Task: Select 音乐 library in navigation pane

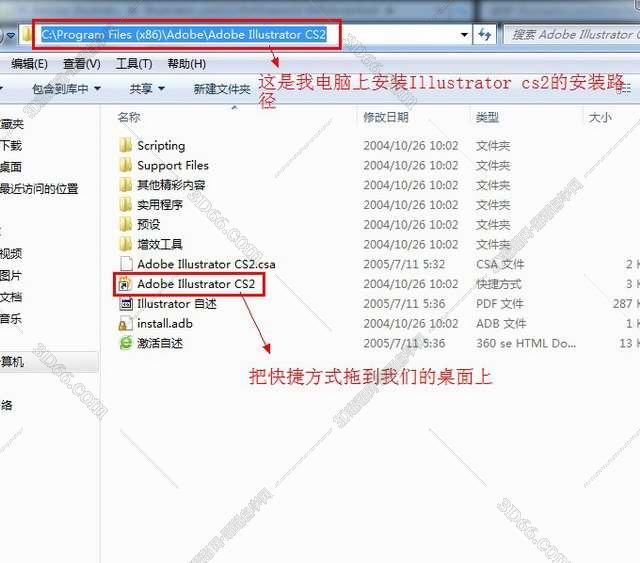Action: [x=11, y=319]
